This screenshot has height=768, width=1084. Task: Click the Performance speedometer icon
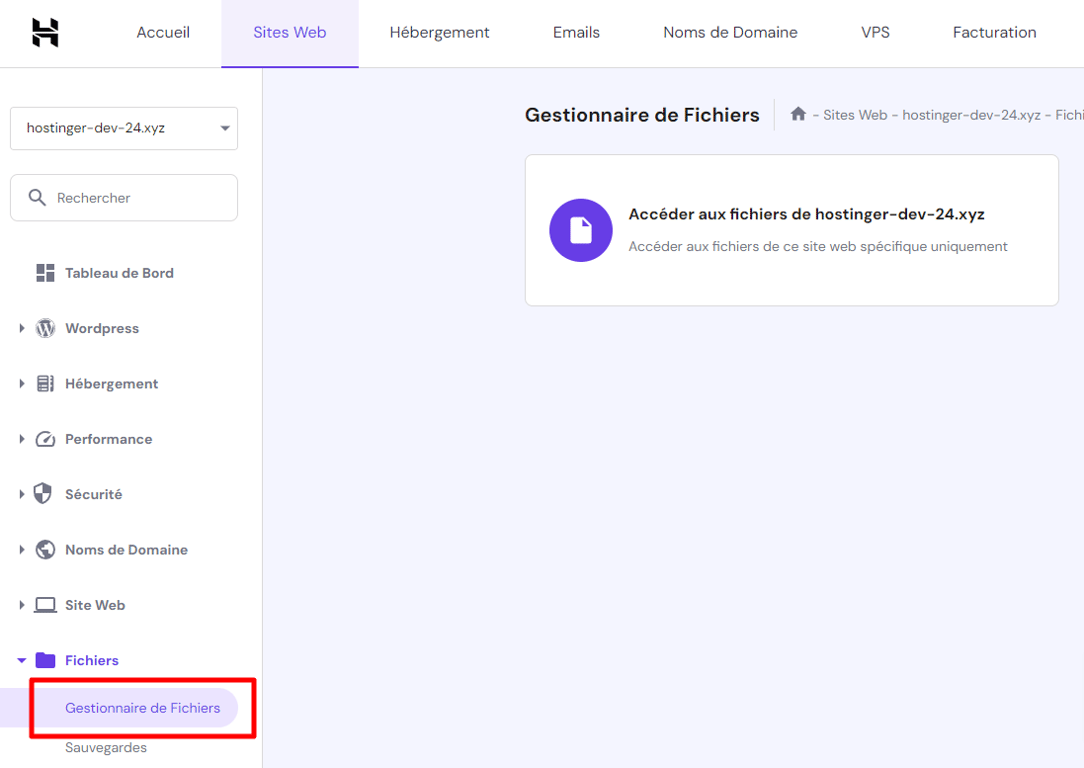45,438
